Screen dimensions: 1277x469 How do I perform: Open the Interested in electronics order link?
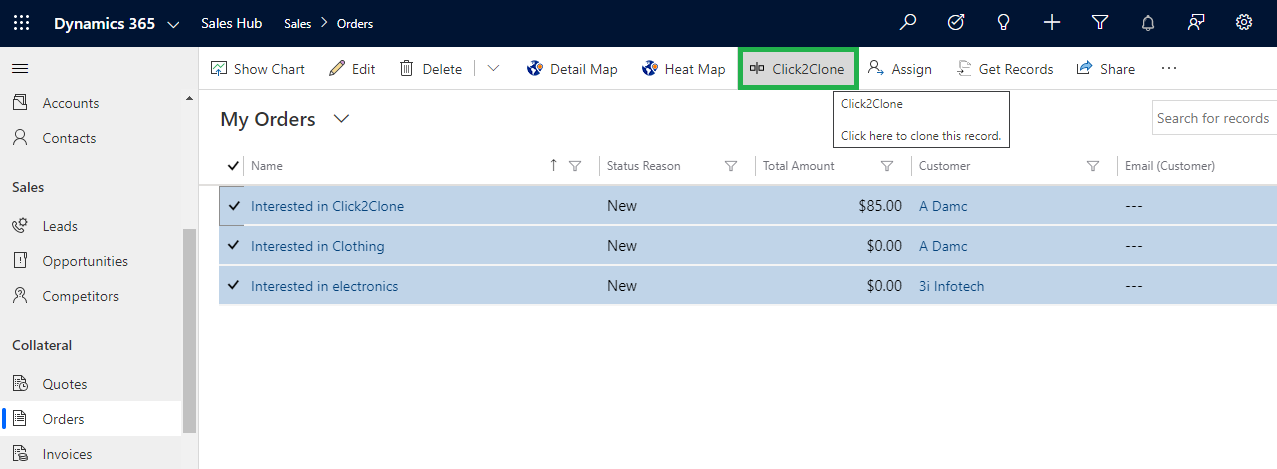coord(324,286)
